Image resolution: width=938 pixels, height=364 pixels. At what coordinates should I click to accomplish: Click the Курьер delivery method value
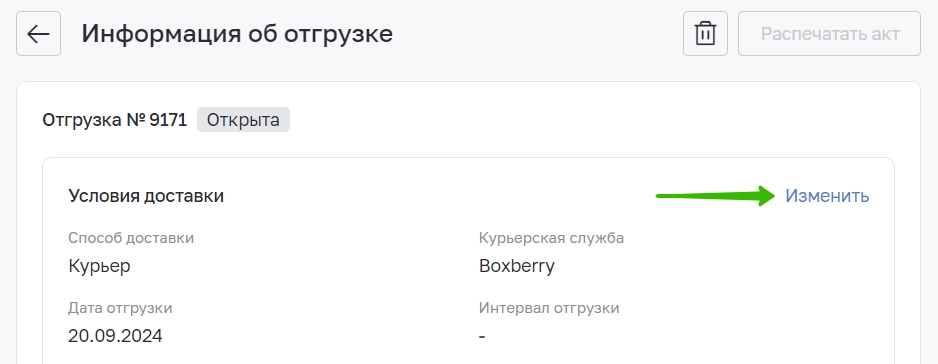pos(99,266)
